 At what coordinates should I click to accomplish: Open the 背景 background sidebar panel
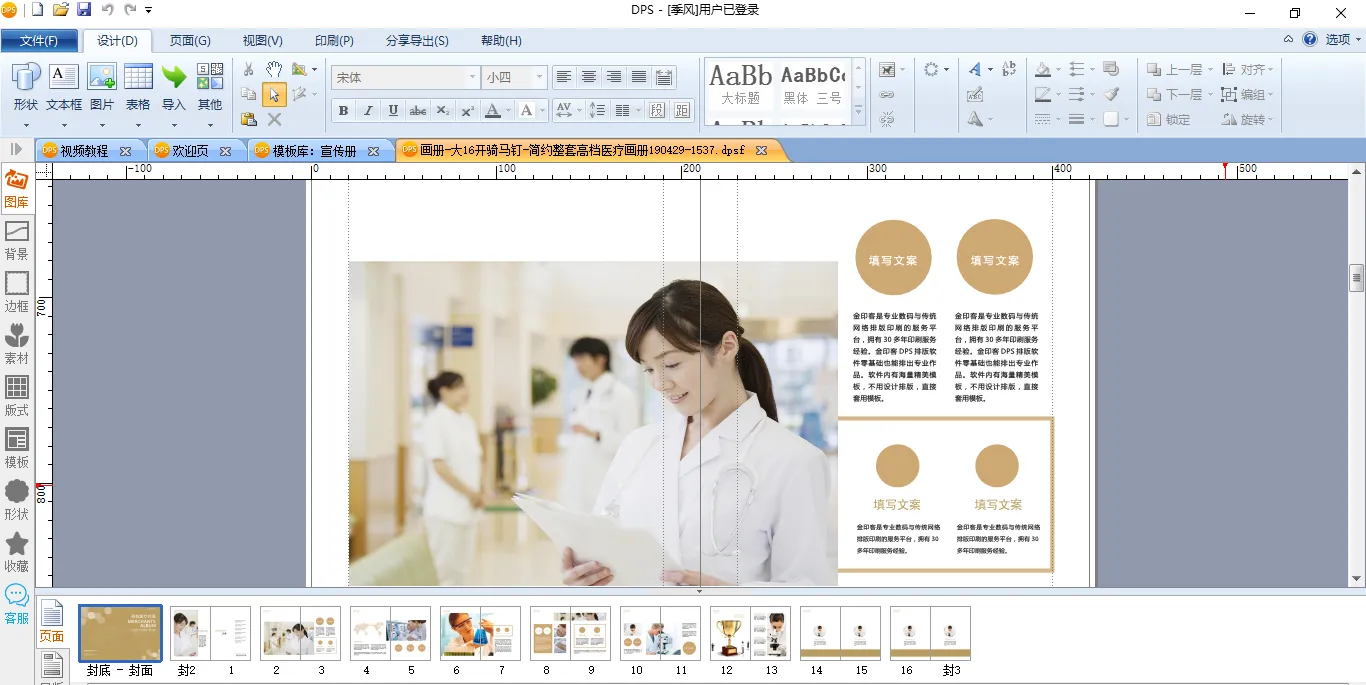pyautogui.click(x=17, y=241)
